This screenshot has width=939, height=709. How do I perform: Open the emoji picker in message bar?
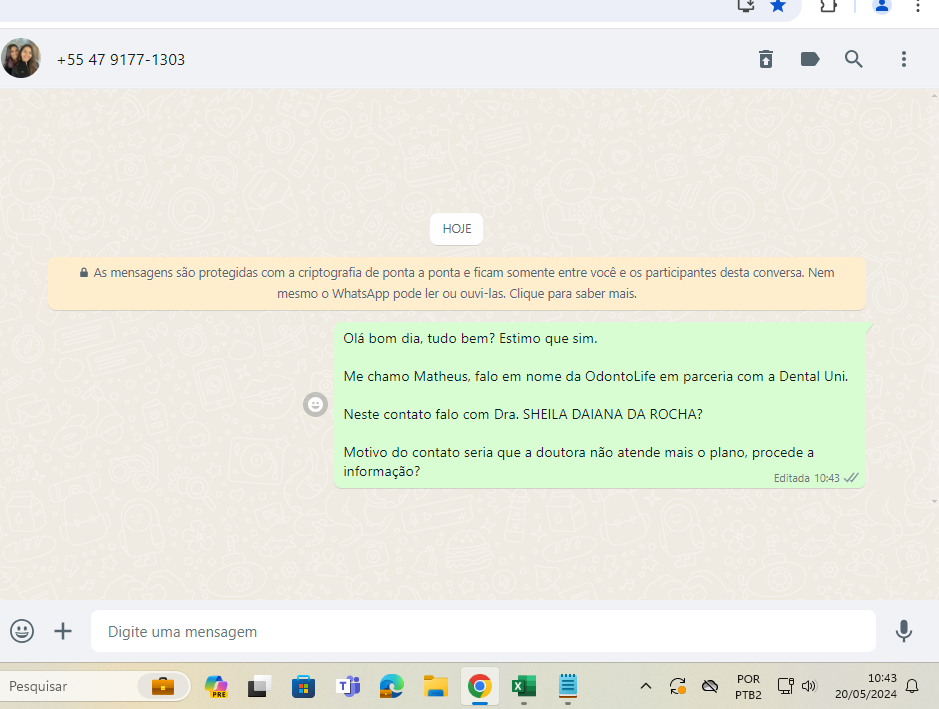tap(22, 631)
